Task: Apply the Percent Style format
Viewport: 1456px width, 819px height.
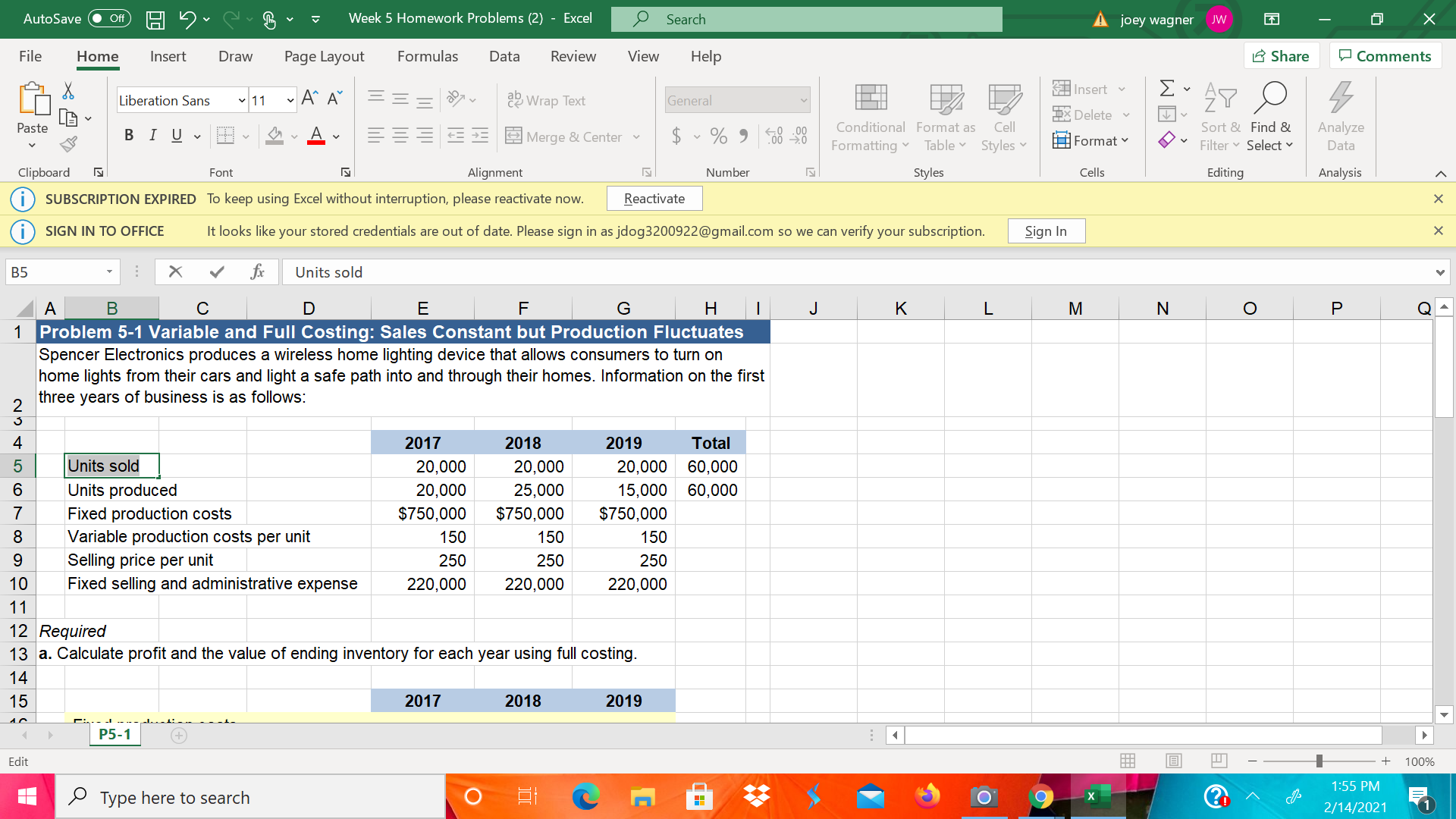Action: pyautogui.click(x=718, y=136)
